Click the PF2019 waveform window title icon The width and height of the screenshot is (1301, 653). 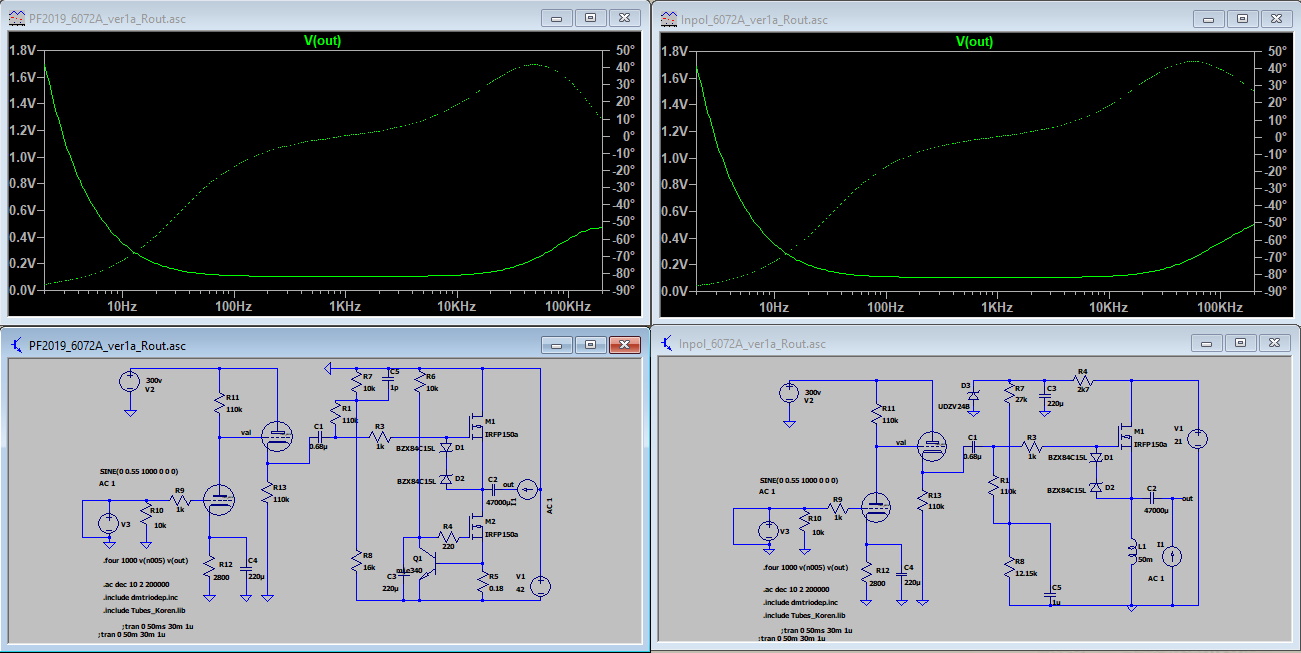point(17,18)
